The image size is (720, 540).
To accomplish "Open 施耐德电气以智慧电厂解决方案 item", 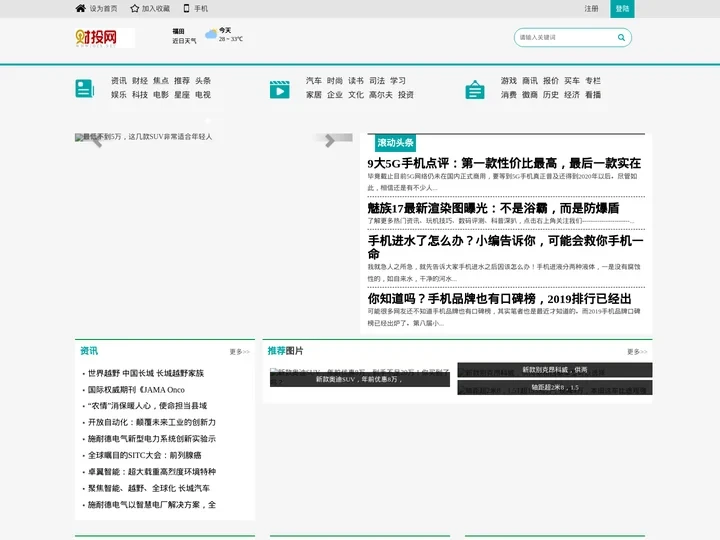I will pyautogui.click(x=152, y=505).
